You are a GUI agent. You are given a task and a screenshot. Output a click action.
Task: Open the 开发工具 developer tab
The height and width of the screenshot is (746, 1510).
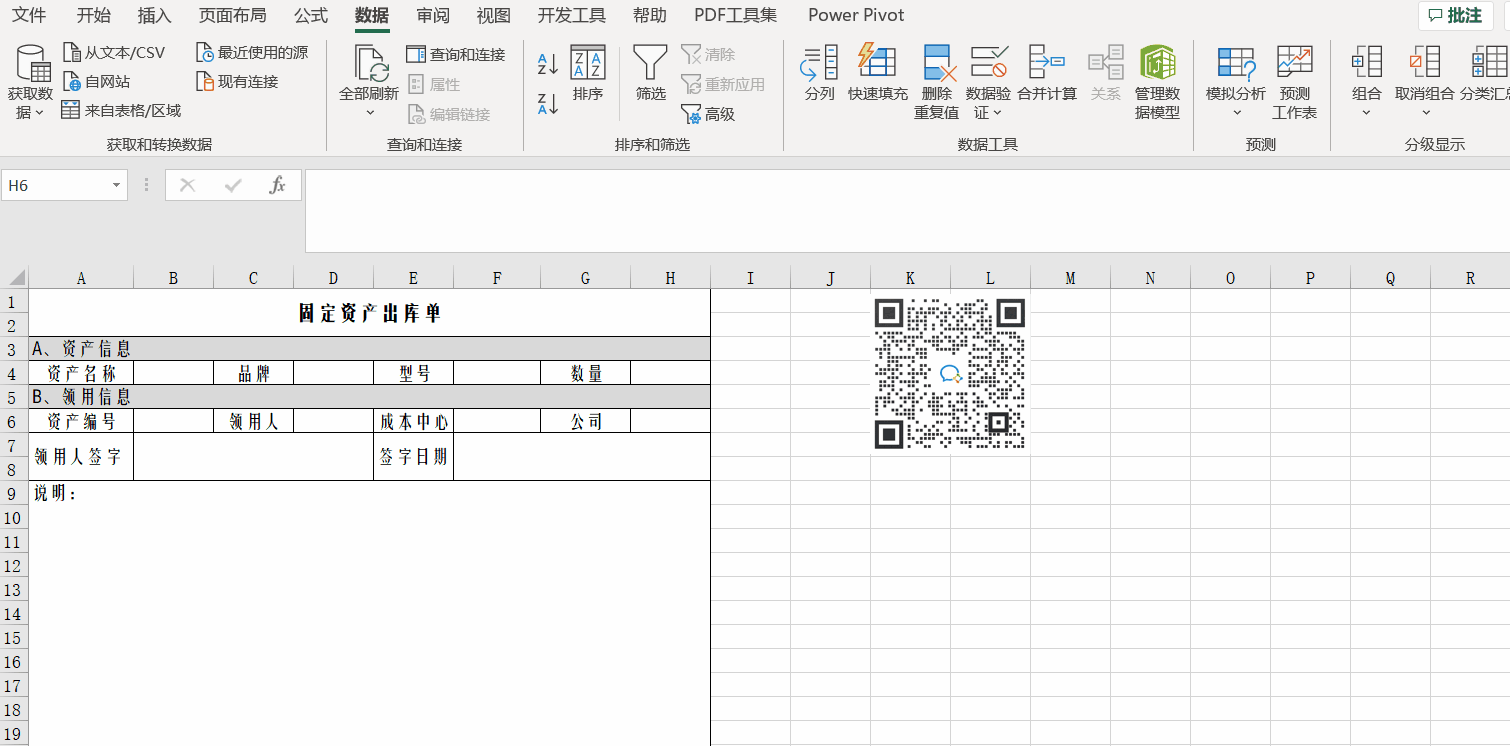[x=572, y=15]
